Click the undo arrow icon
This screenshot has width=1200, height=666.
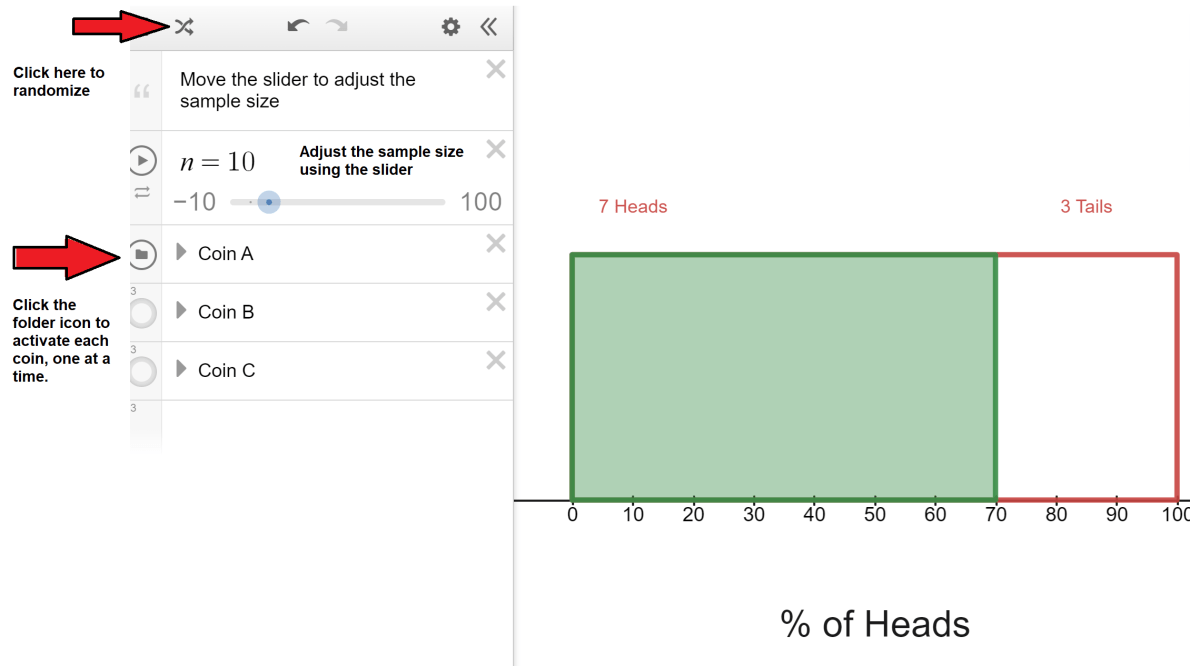(x=298, y=26)
